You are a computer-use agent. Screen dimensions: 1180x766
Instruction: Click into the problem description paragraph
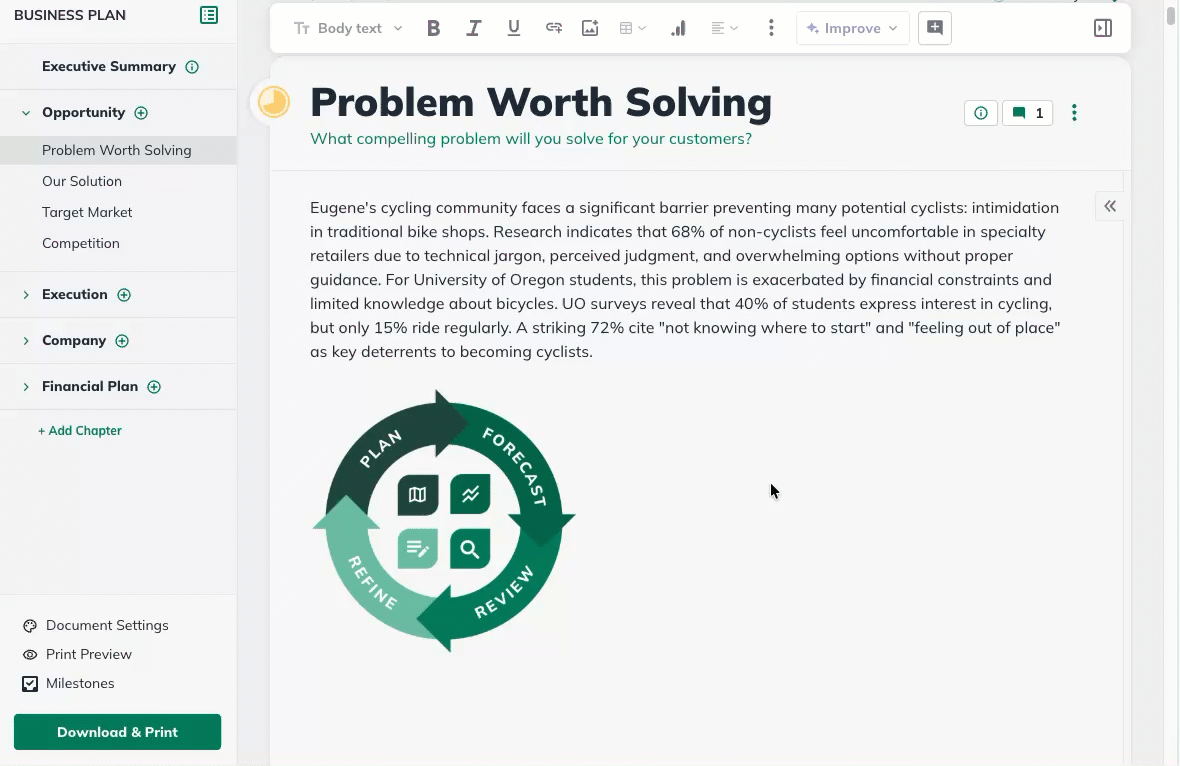pos(686,280)
